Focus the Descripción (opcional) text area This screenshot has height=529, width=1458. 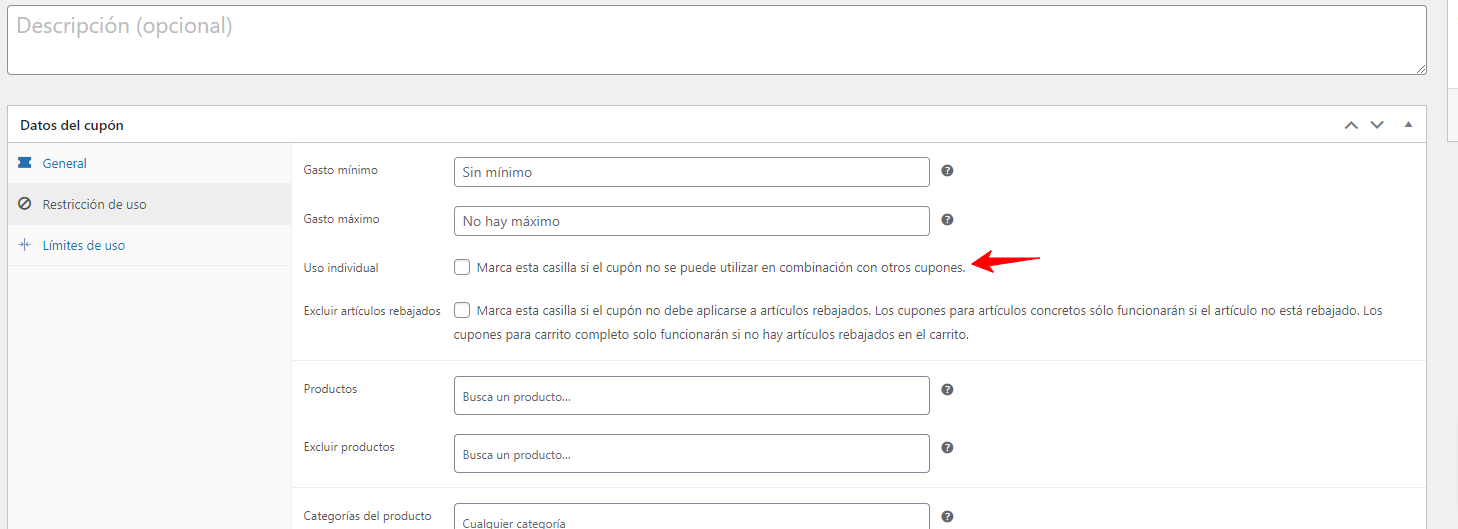tap(717, 40)
